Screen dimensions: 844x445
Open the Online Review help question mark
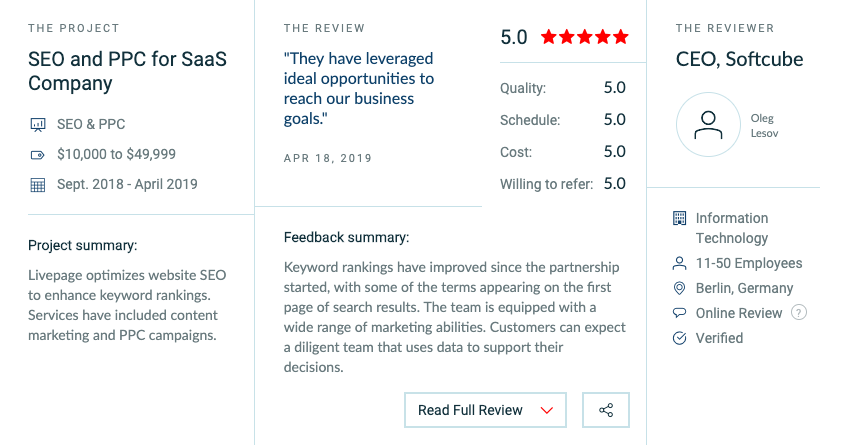click(799, 312)
